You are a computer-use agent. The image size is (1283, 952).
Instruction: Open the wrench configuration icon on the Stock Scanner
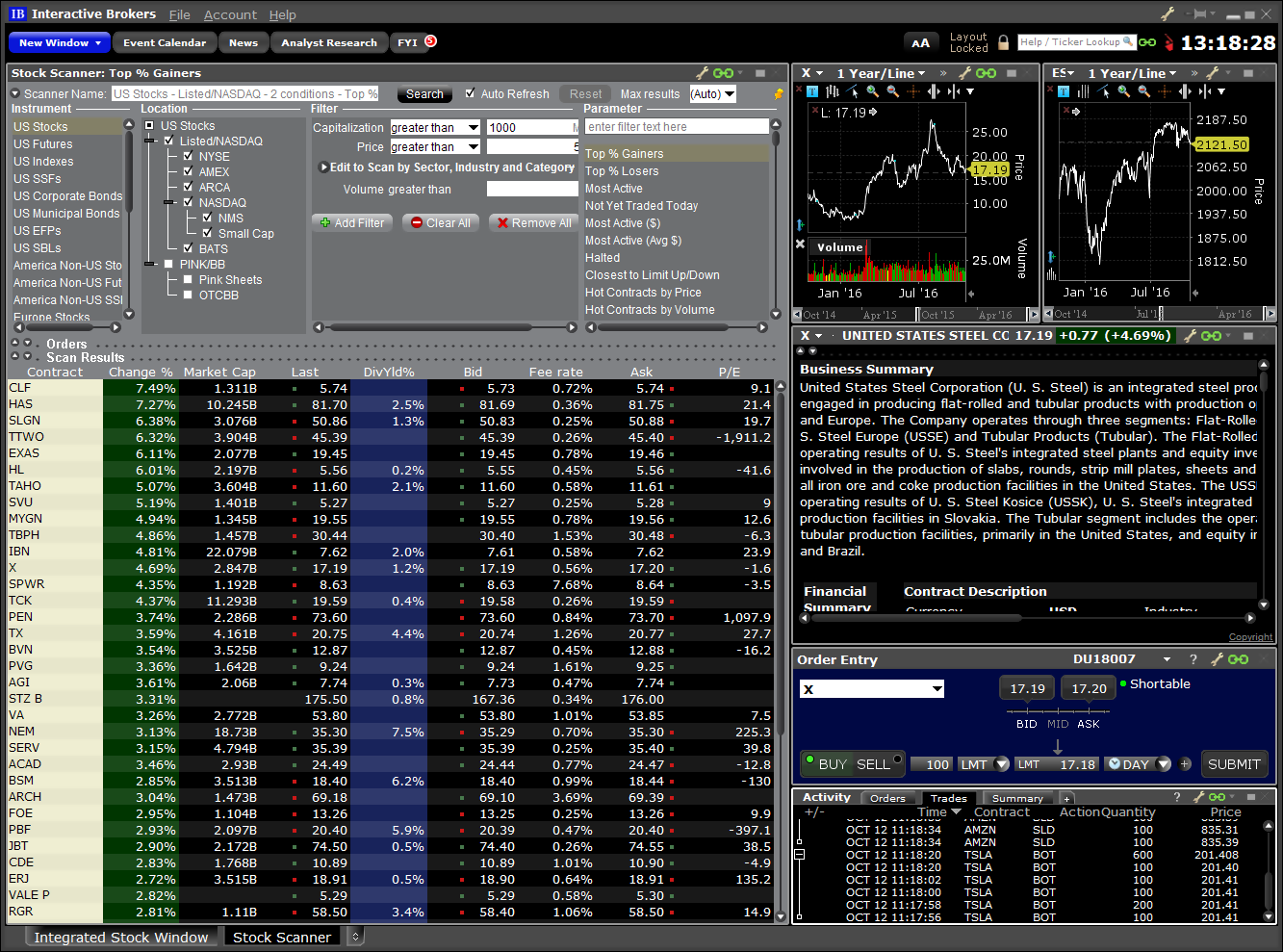pos(701,72)
